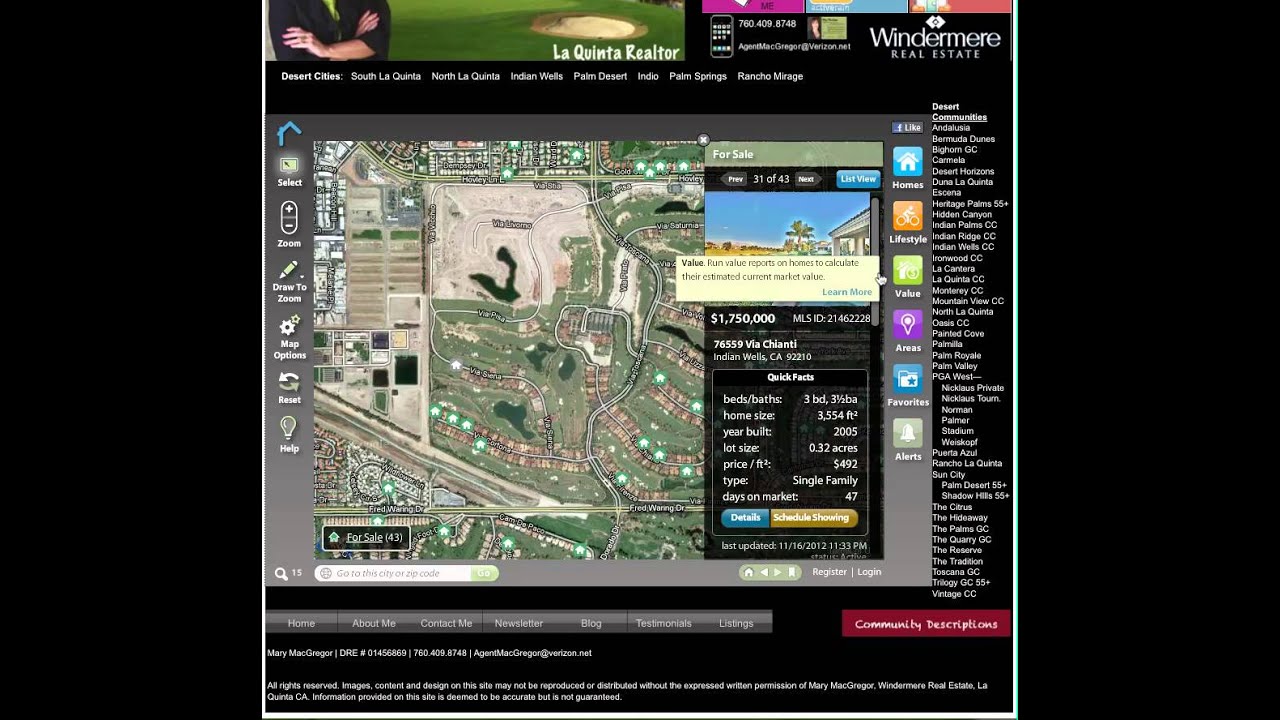Viewport: 1280px width, 720px height.
Task: Open The Hideaway community link
Action: [960, 518]
